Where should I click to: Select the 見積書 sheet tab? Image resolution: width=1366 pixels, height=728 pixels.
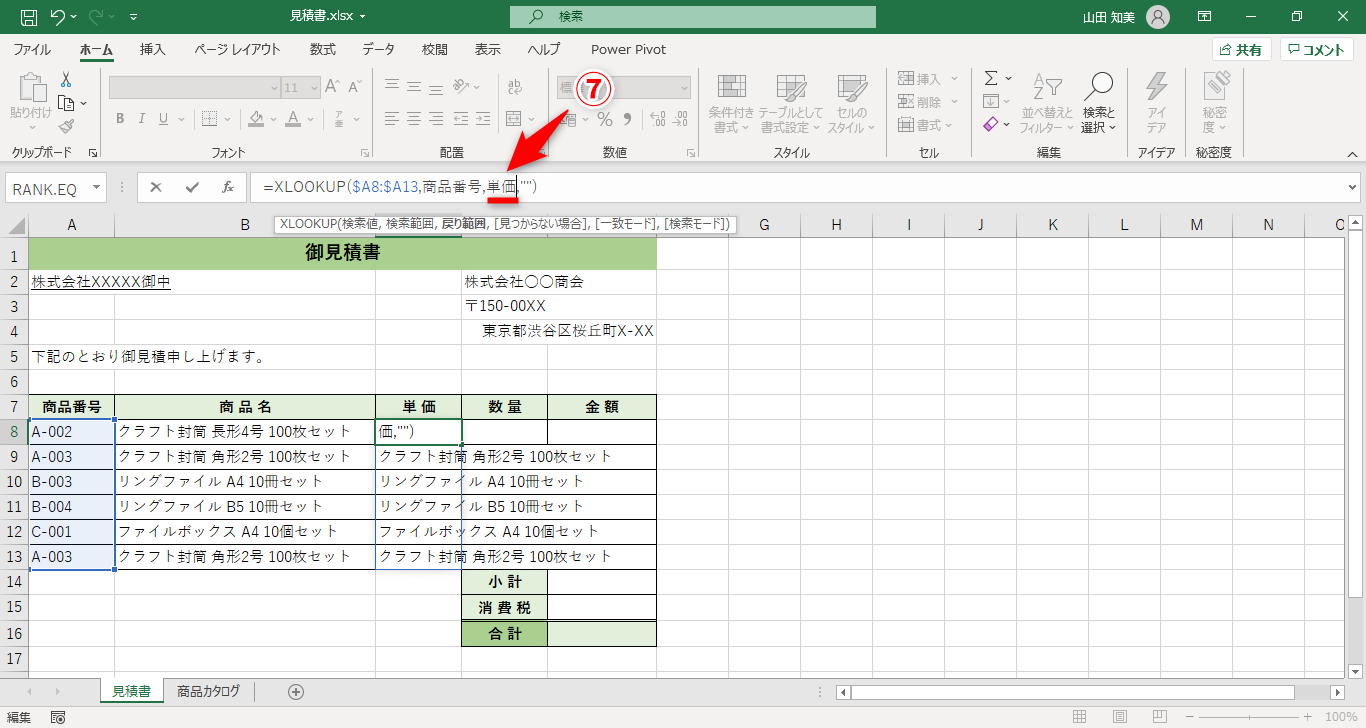tap(131, 691)
